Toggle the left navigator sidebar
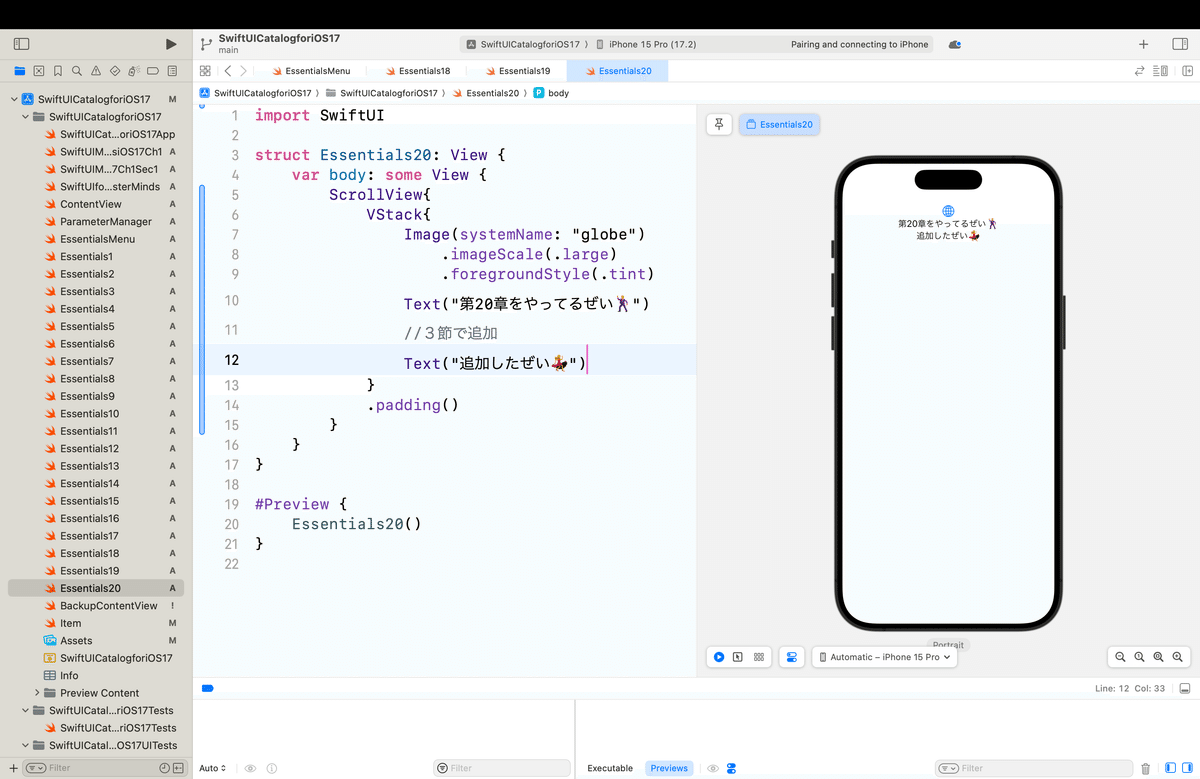The image size is (1200, 779). click(x=21, y=44)
